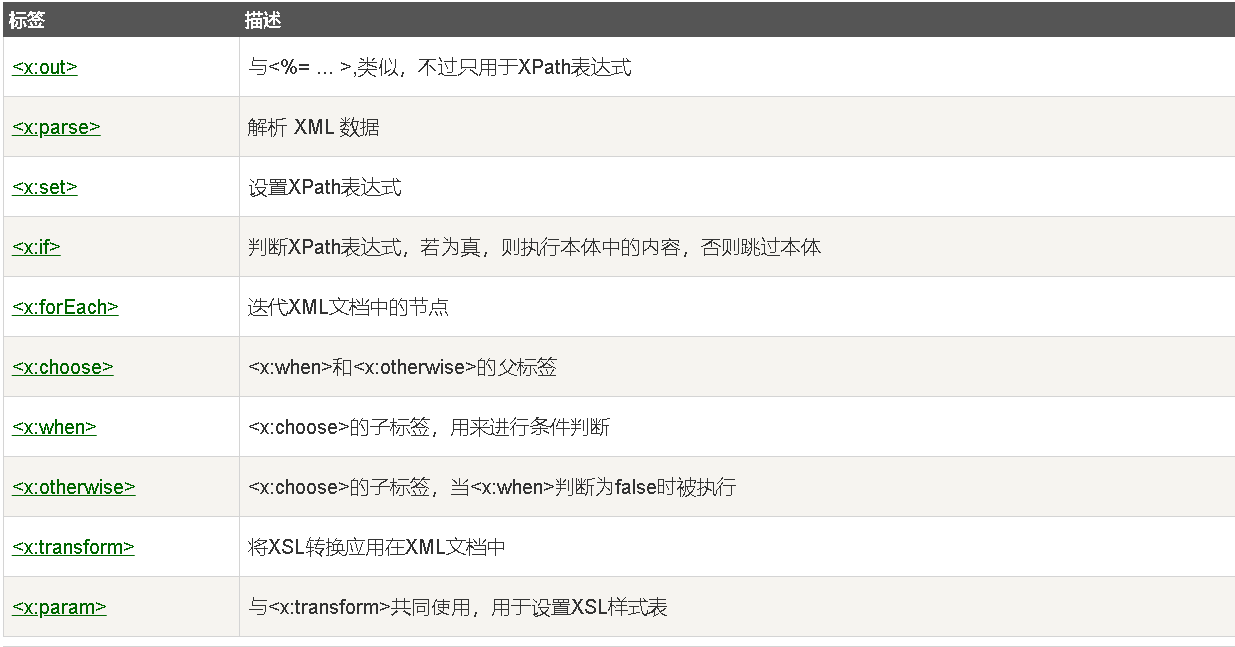1235x647 pixels.
Task: Select the description starting with 判断XPath表达式
Action: click(535, 247)
